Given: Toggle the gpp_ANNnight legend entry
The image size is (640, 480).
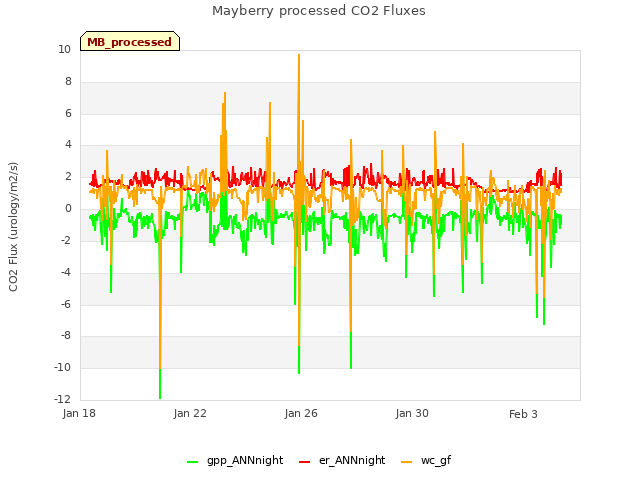Looking at the screenshot, I should click(x=235, y=460).
